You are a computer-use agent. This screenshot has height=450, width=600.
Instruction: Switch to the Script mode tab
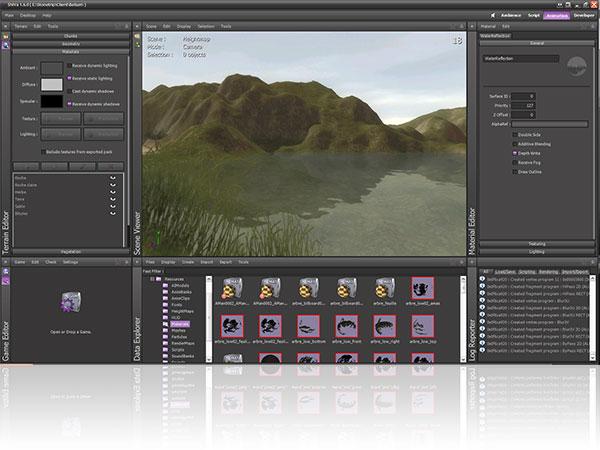(x=533, y=16)
